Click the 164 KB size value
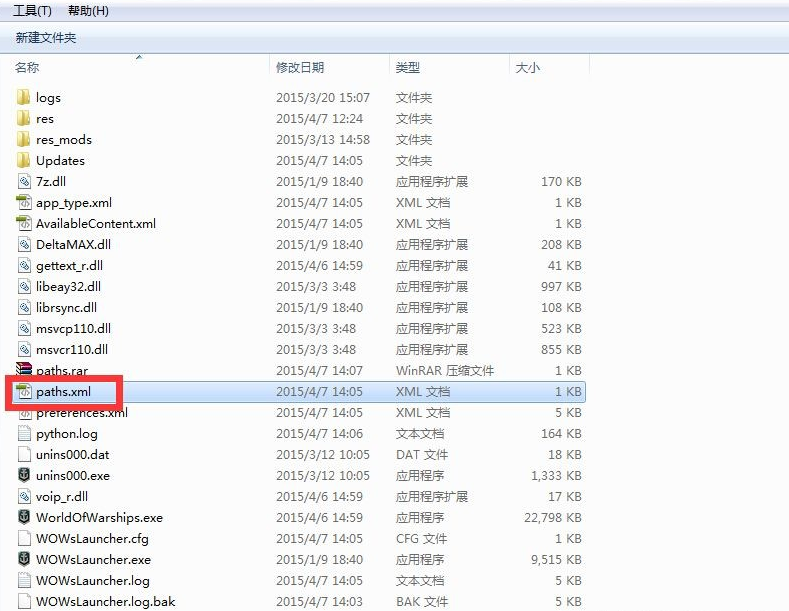 point(561,433)
